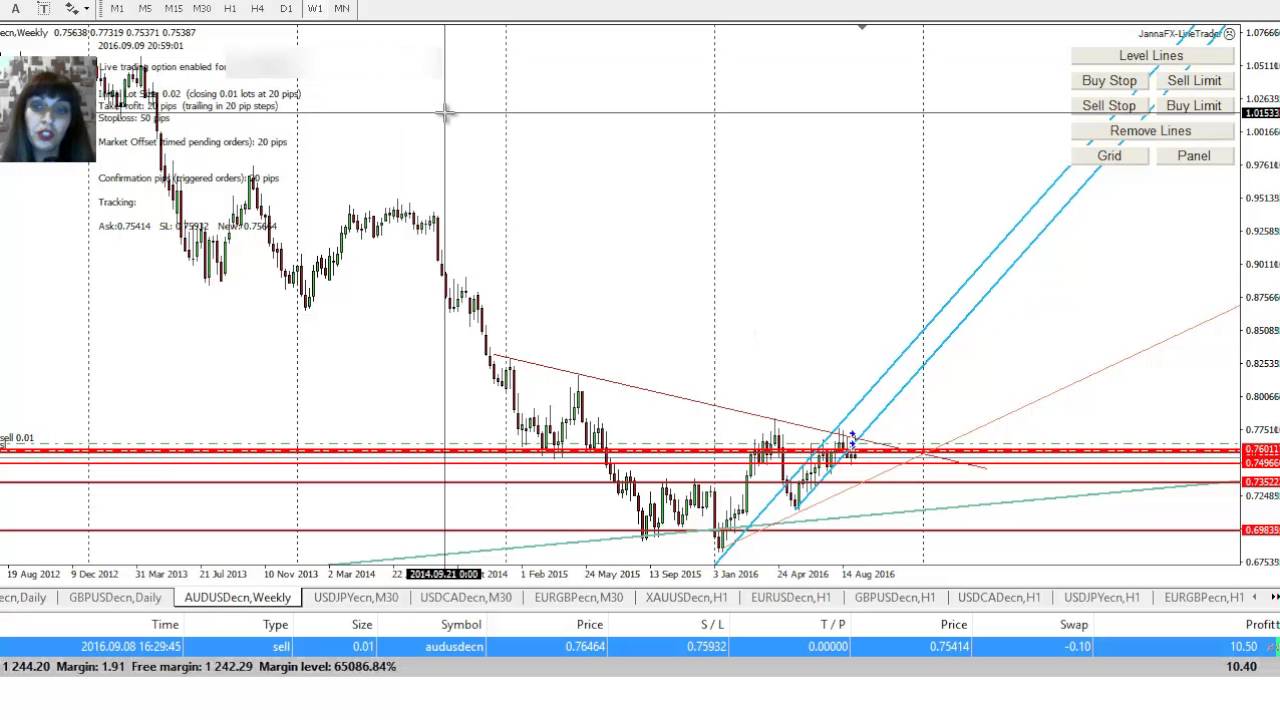The width and height of the screenshot is (1280, 720).
Task: Expand the arrows tool dropdown arrow
Action: pos(87,8)
